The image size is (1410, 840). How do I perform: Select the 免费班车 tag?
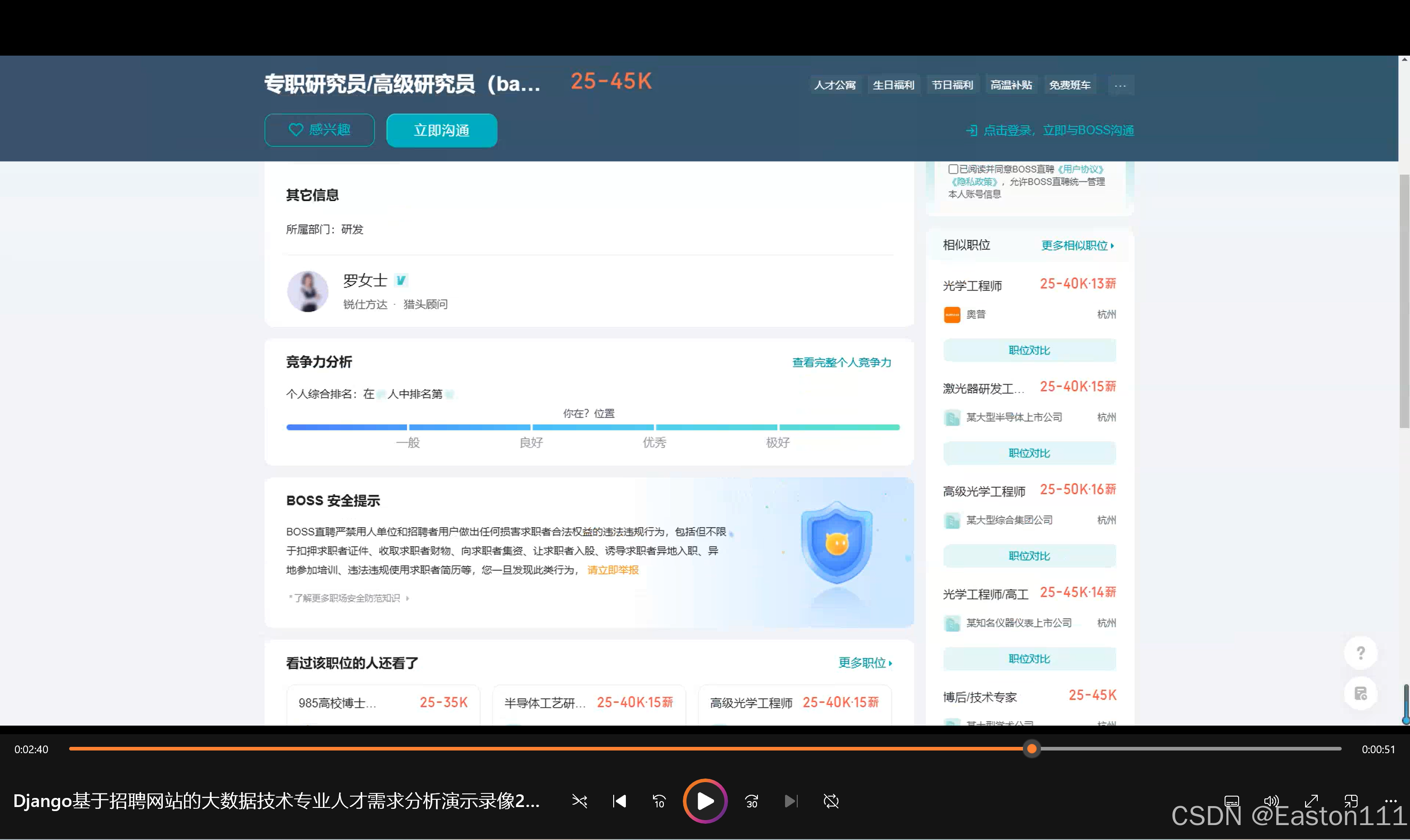point(1070,85)
